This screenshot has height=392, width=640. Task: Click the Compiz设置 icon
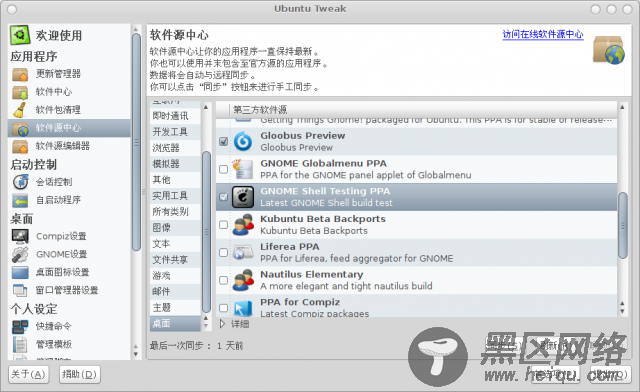pos(20,236)
